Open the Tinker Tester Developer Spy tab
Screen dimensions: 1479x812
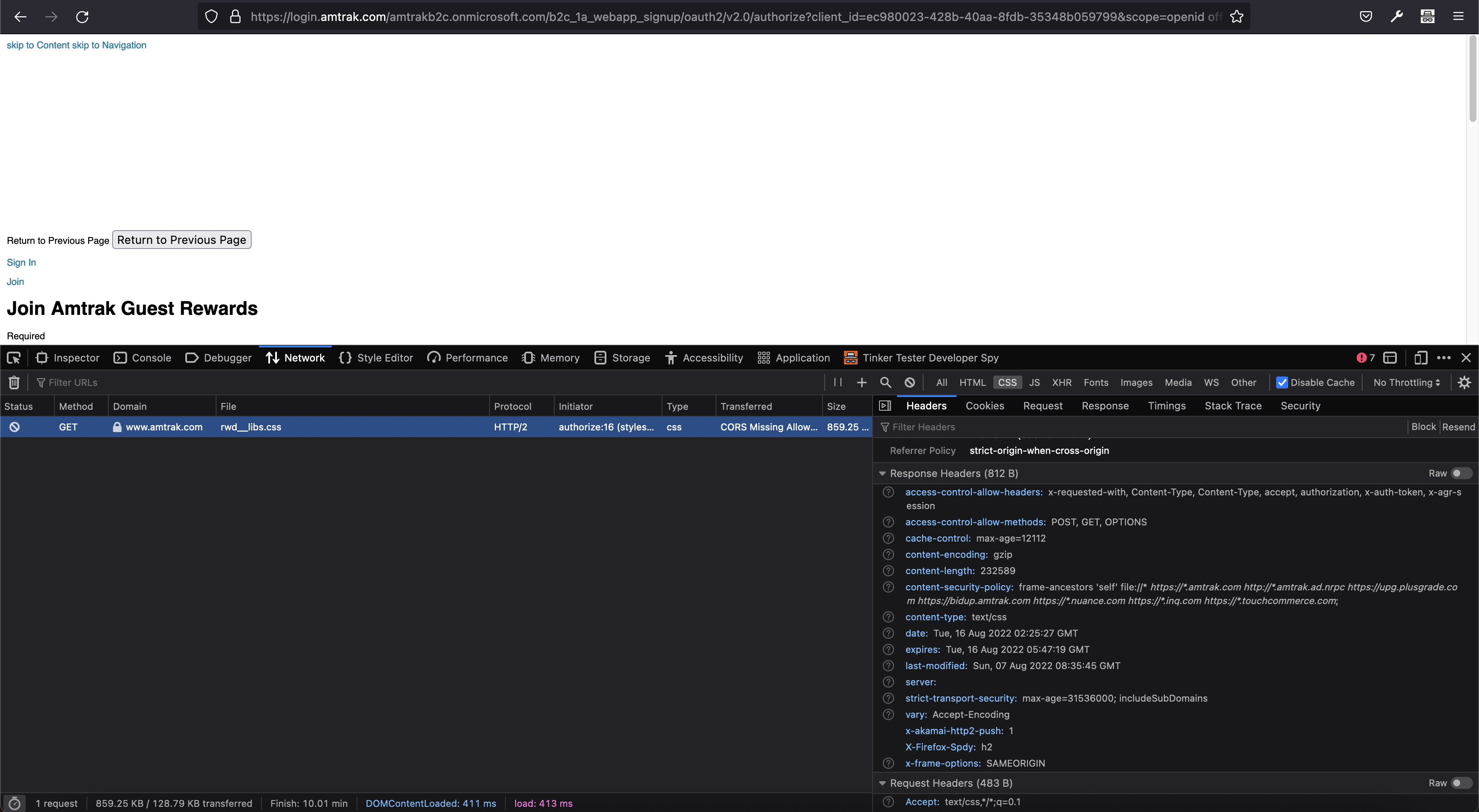pos(921,358)
